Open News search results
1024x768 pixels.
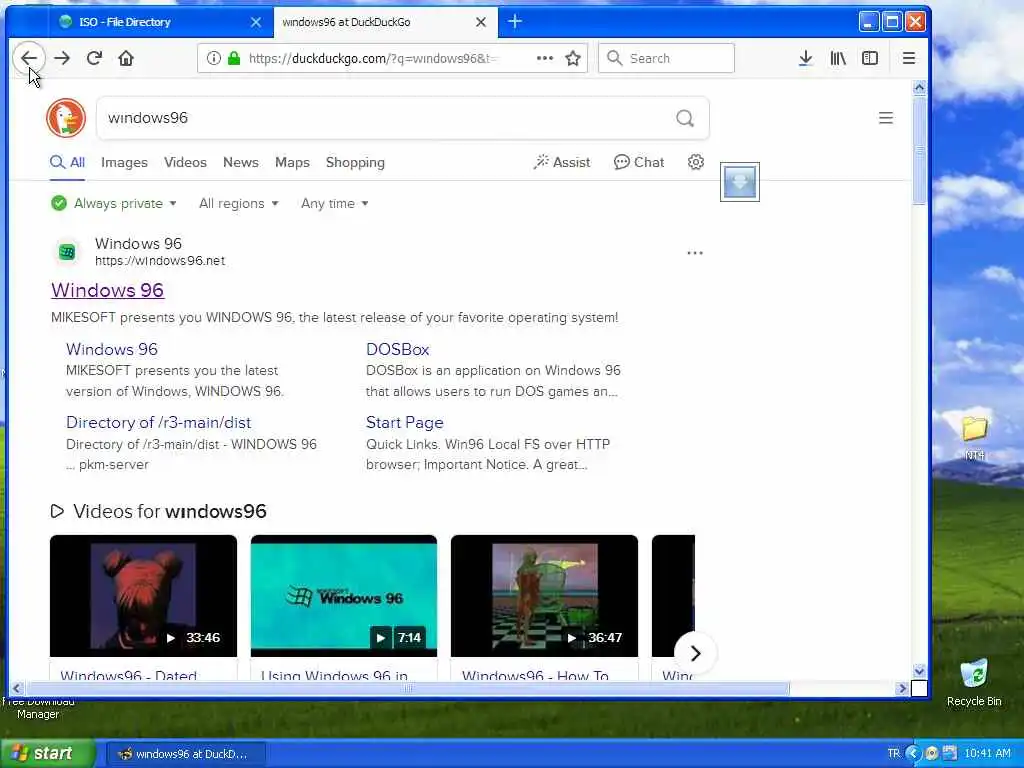click(240, 163)
